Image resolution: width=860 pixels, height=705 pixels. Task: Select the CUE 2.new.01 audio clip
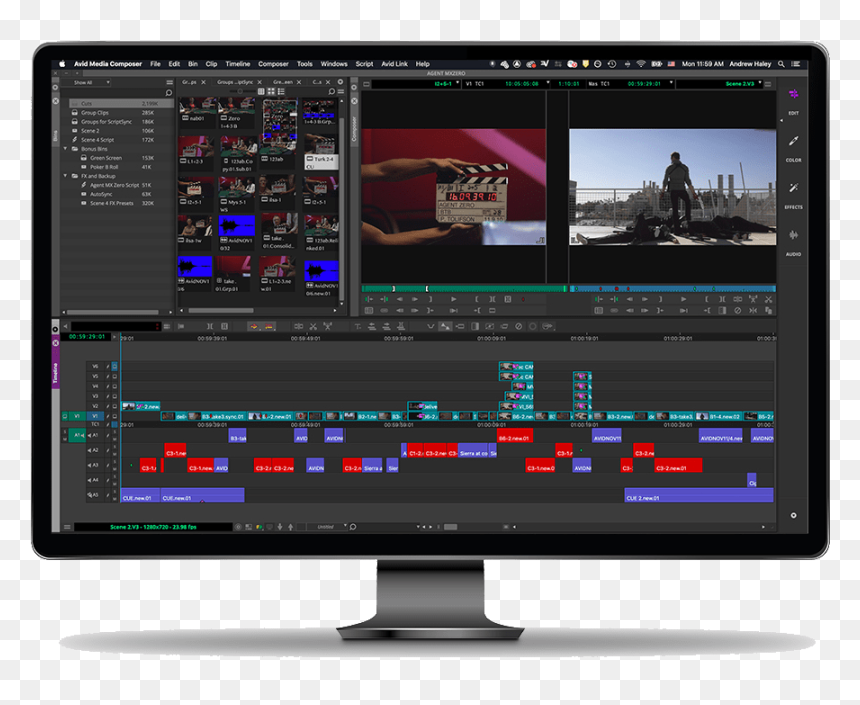click(699, 495)
